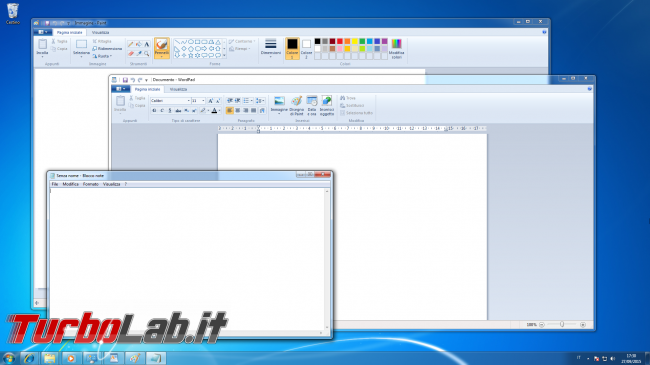
Task: Click the Undo icon in WordPad title bar
Action: 133,80
